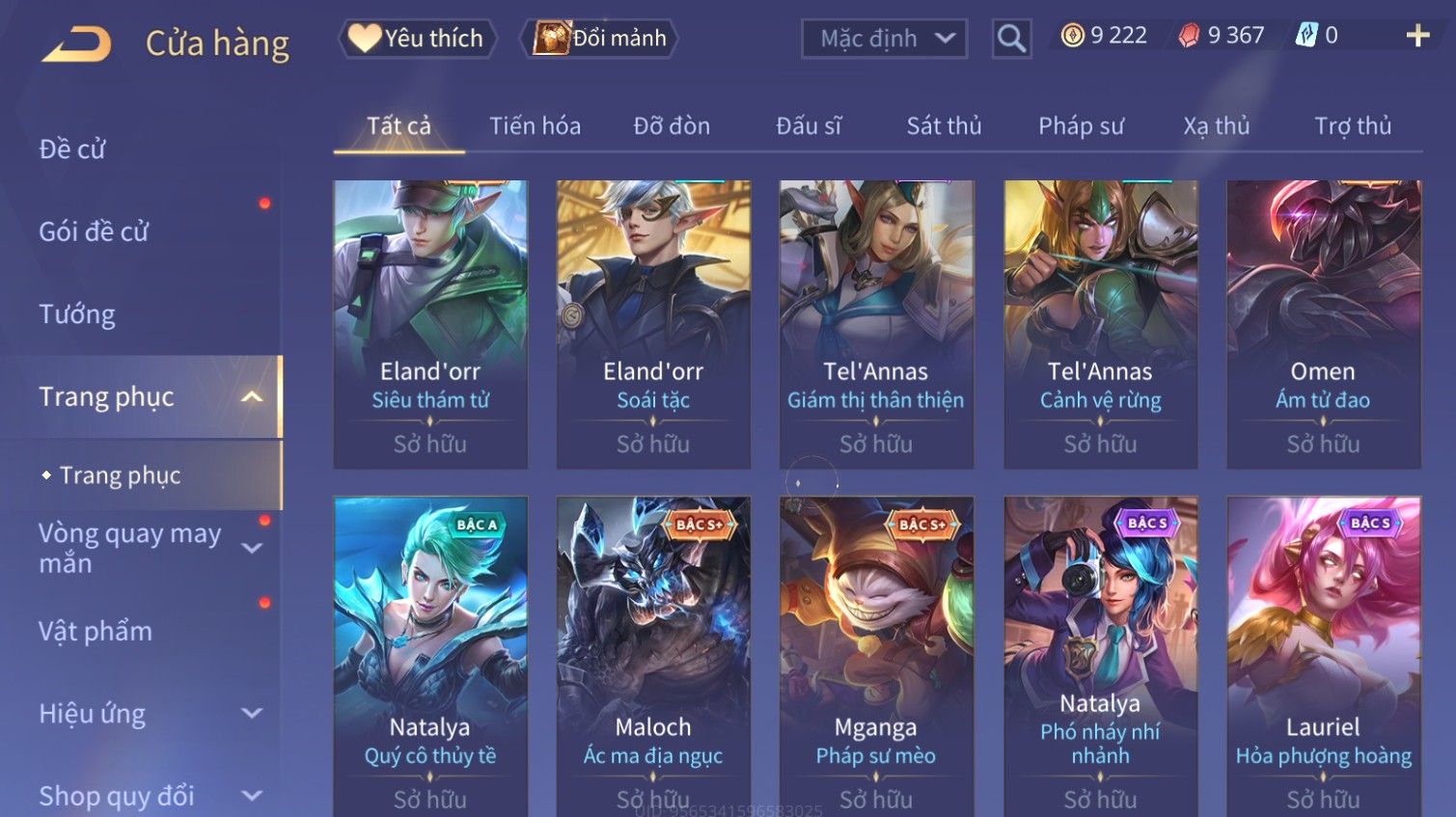Image resolution: width=1456 pixels, height=817 pixels.
Task: Collapse the Trang phục sidebar section
Action: click(252, 397)
